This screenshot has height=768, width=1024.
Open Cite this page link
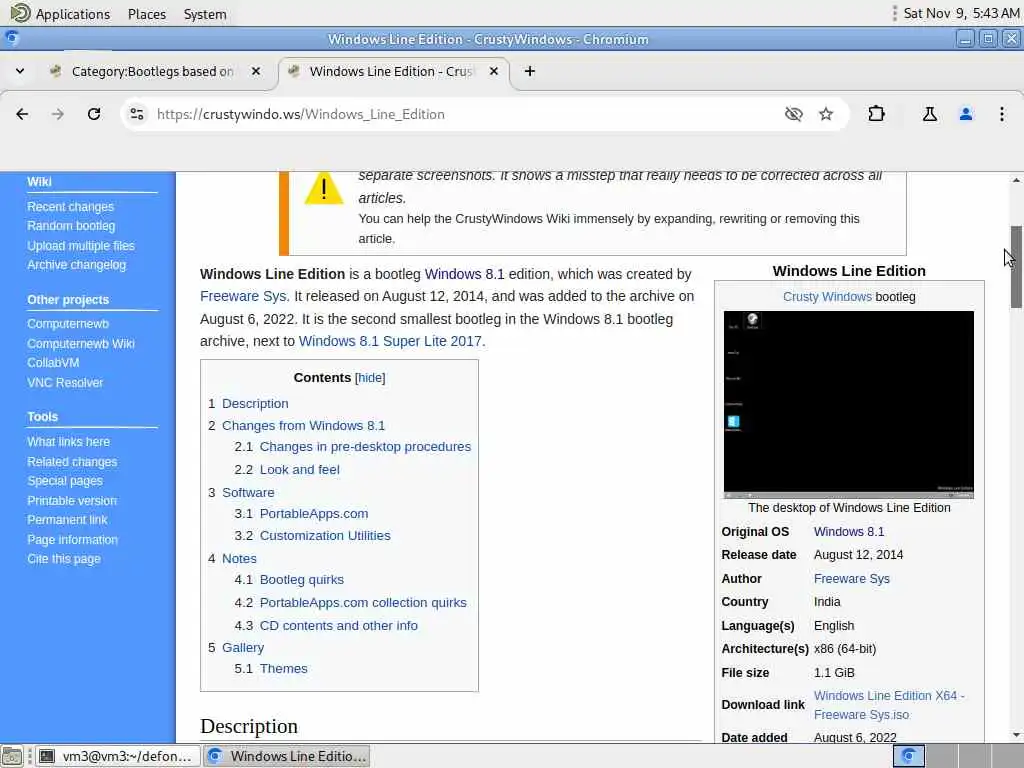pos(64,559)
